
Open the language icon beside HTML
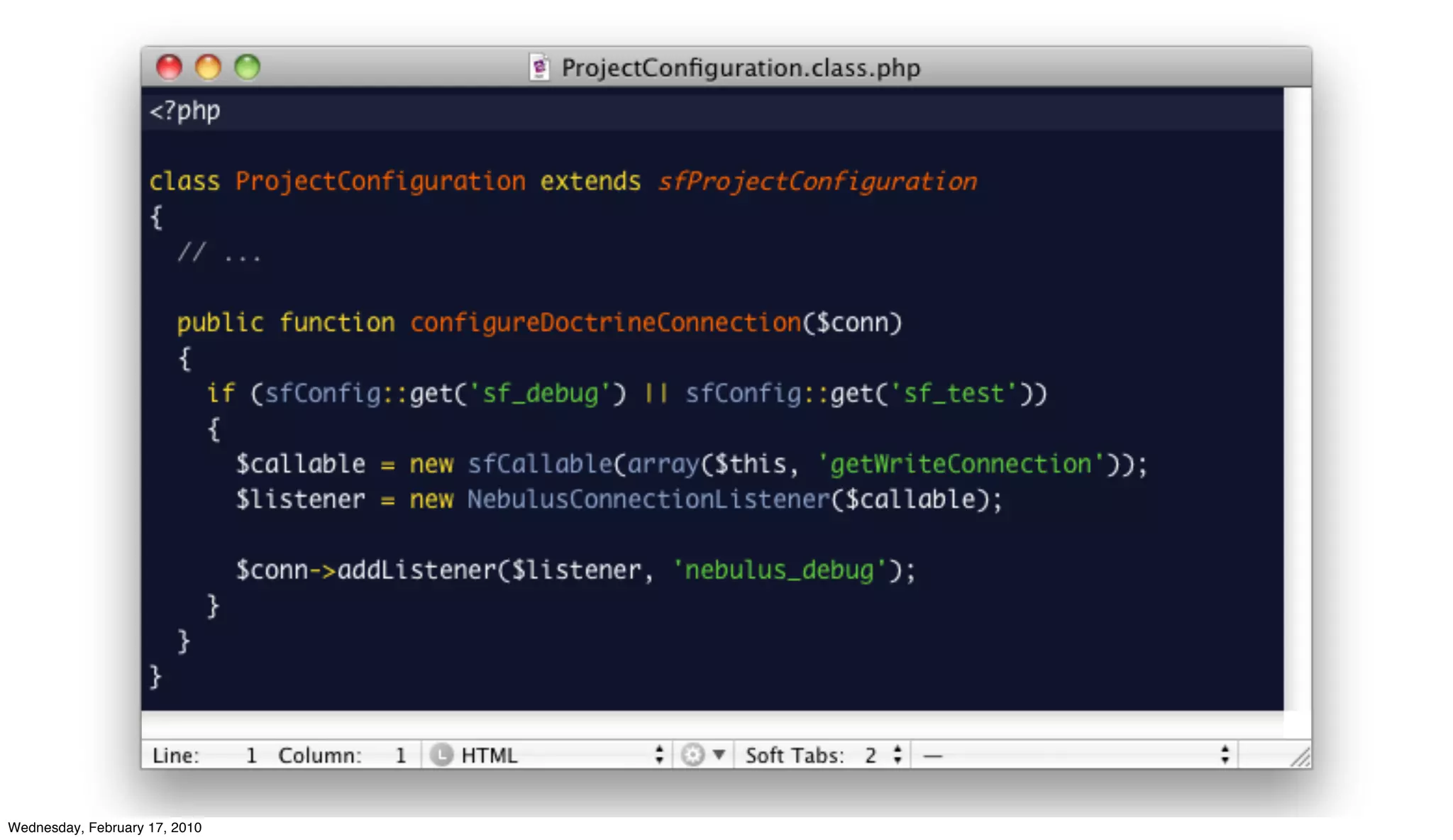point(441,755)
